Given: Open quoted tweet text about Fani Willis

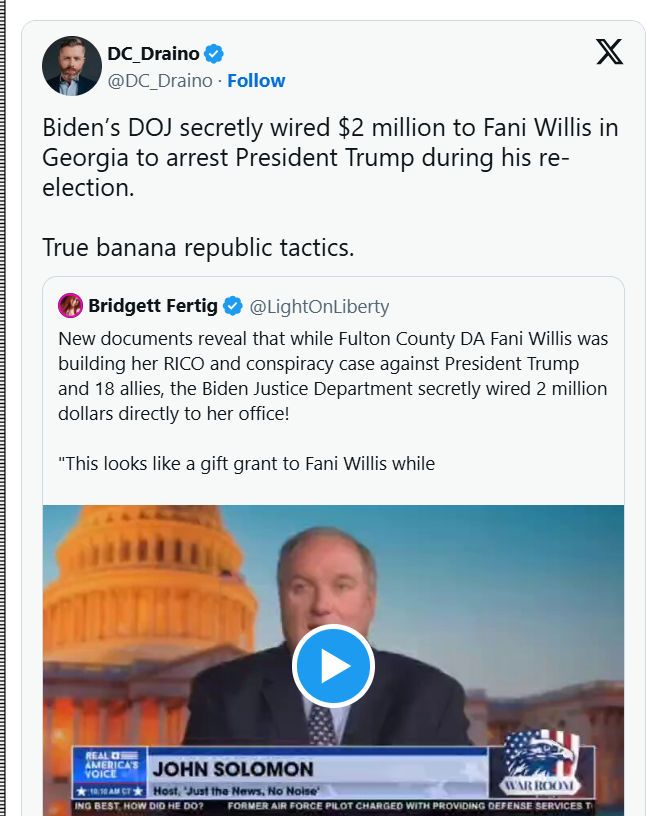Looking at the screenshot, I should coord(333,374).
